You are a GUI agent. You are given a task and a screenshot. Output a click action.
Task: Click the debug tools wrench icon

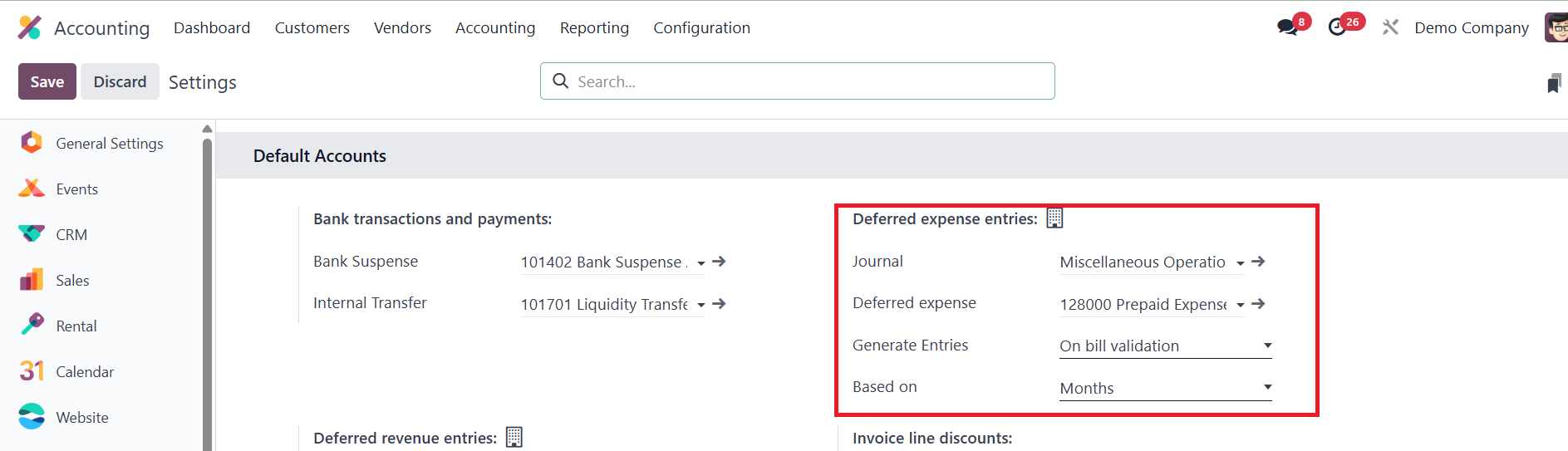click(x=1390, y=27)
